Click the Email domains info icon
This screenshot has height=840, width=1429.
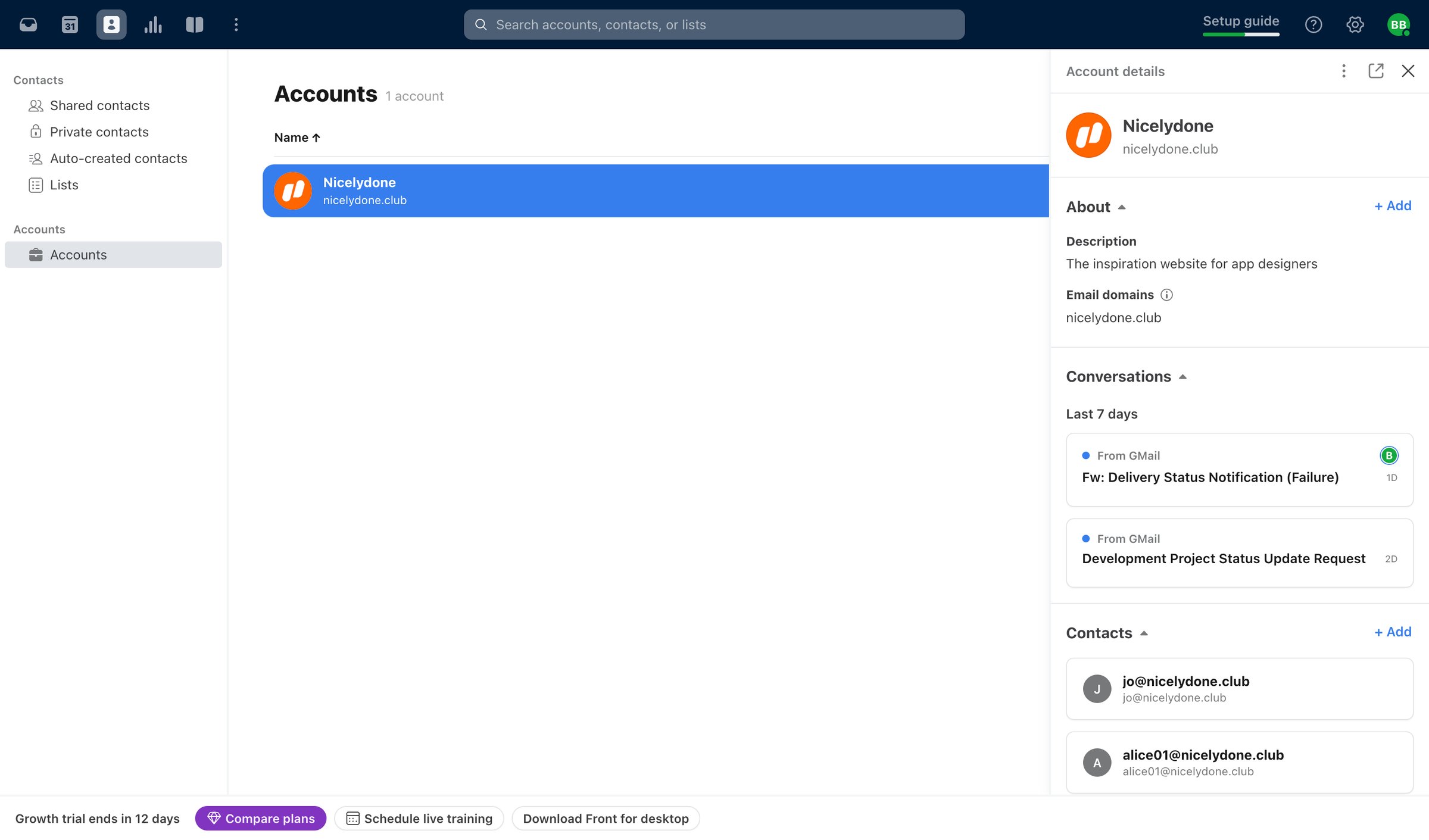(x=1167, y=295)
